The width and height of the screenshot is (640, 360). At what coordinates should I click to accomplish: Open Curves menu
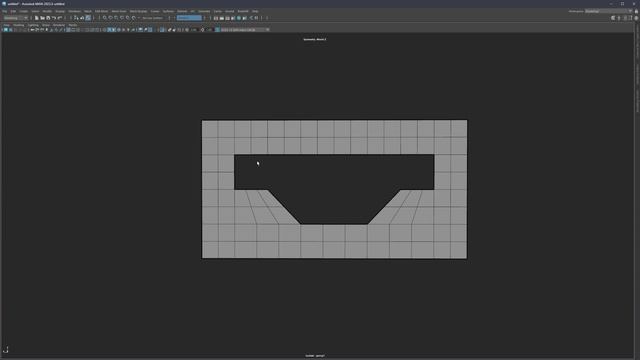[155, 11]
